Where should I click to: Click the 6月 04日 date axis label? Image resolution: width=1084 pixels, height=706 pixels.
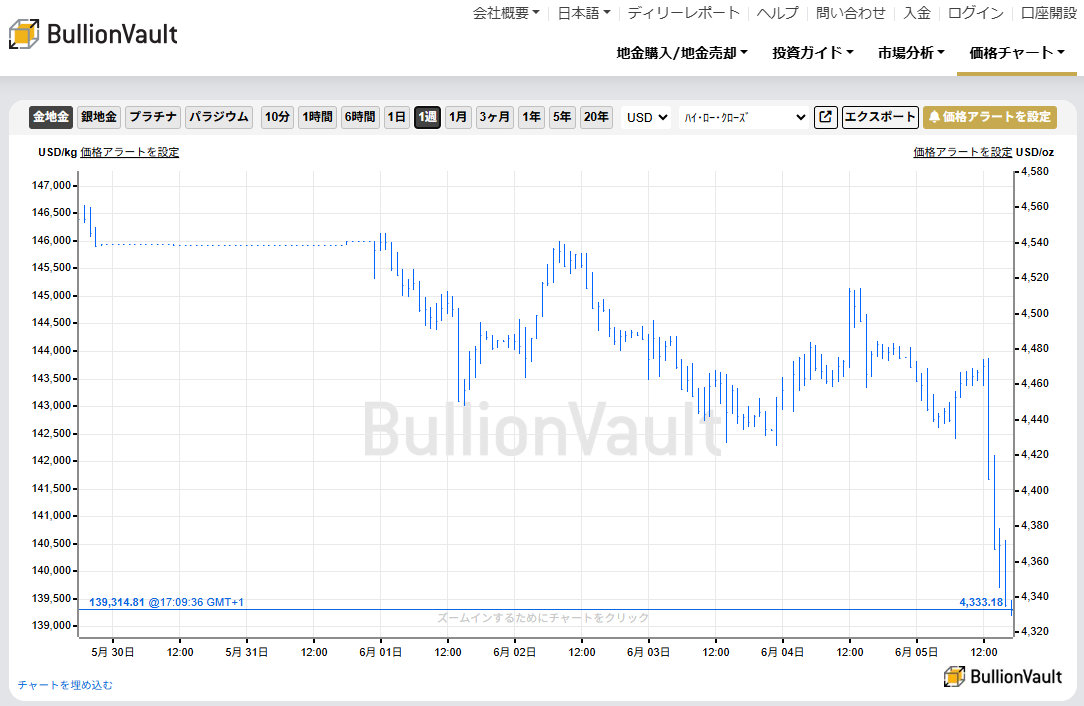click(x=782, y=652)
